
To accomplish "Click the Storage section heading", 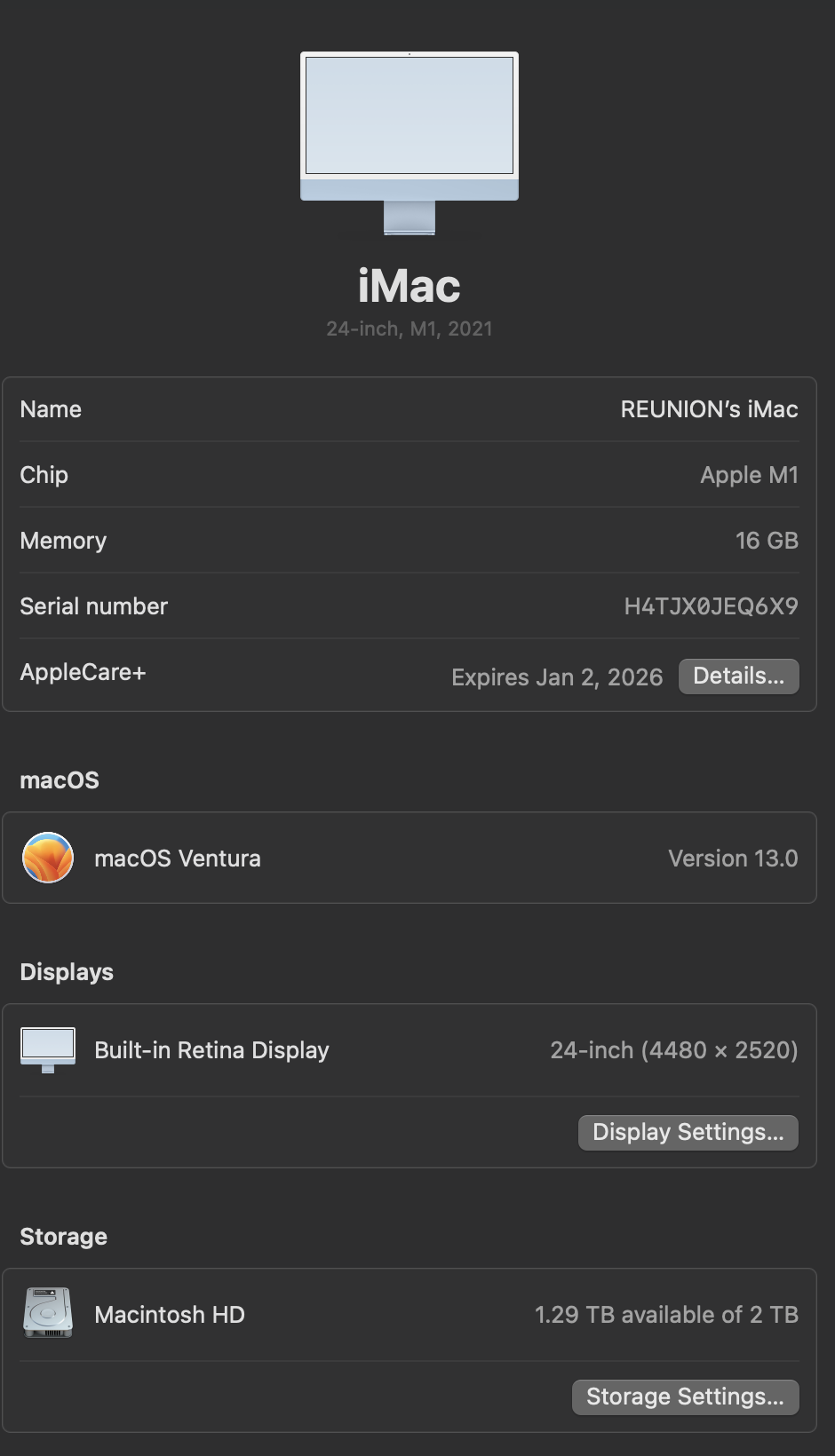I will coord(63,1237).
